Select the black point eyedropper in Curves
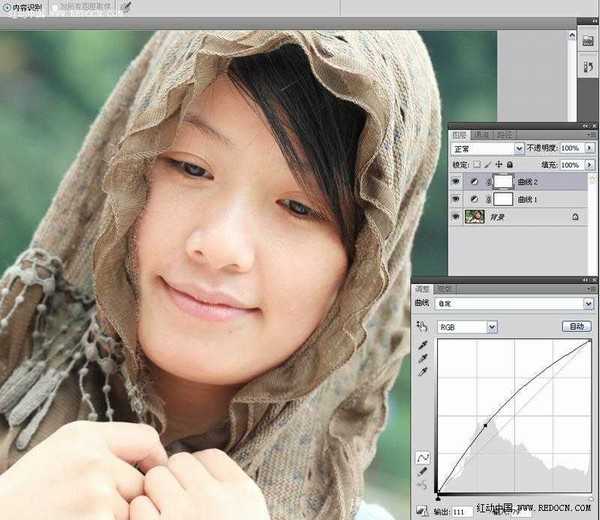This screenshot has height=520, width=600. click(422, 345)
